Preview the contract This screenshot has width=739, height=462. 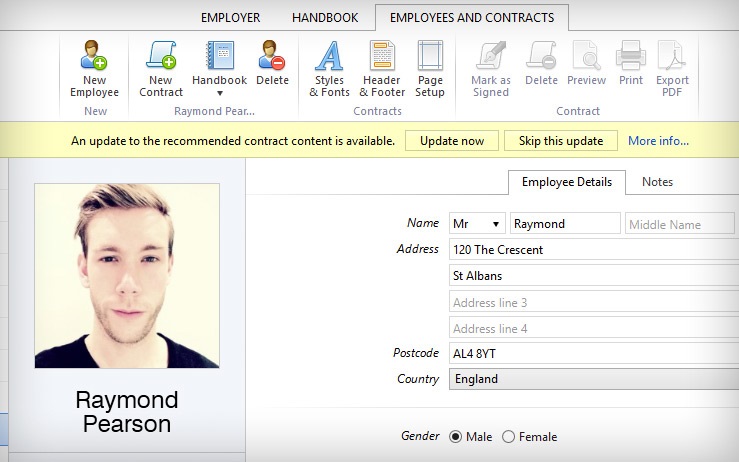[586, 63]
